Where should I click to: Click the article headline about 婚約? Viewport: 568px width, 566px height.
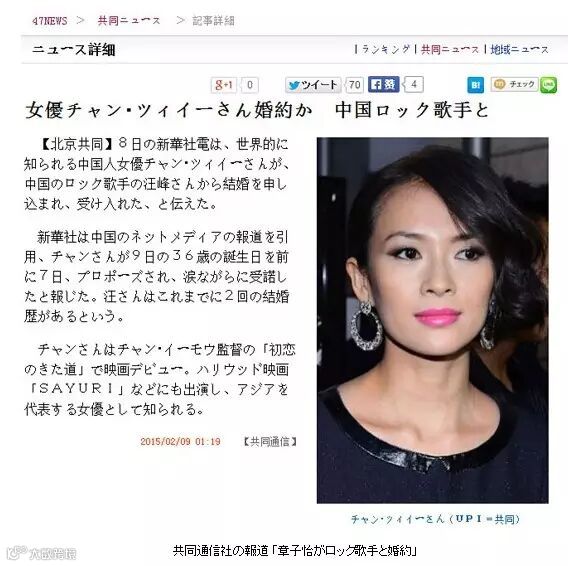(x=257, y=110)
